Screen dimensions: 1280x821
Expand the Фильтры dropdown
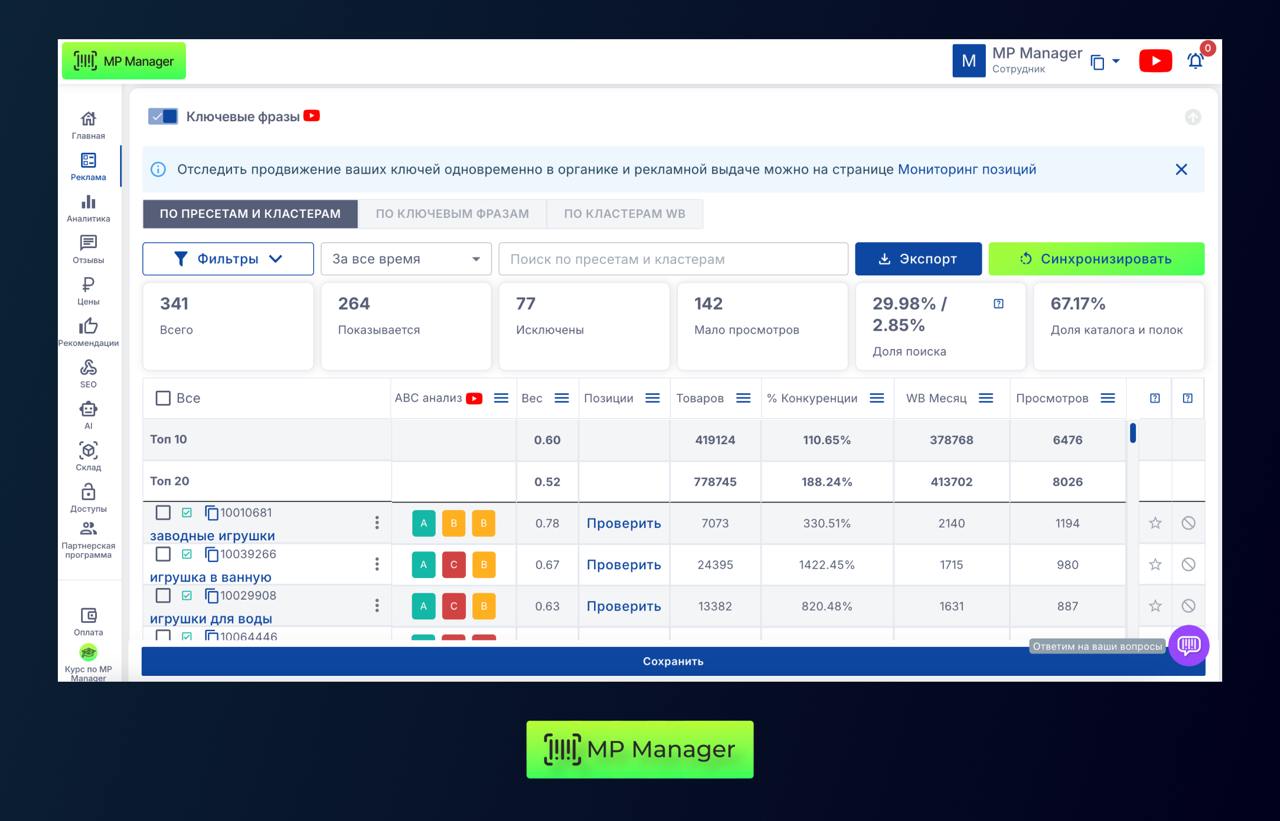point(228,259)
